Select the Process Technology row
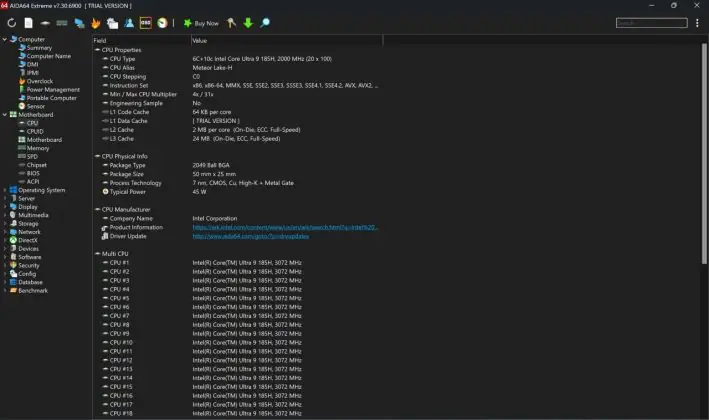 pos(237,183)
